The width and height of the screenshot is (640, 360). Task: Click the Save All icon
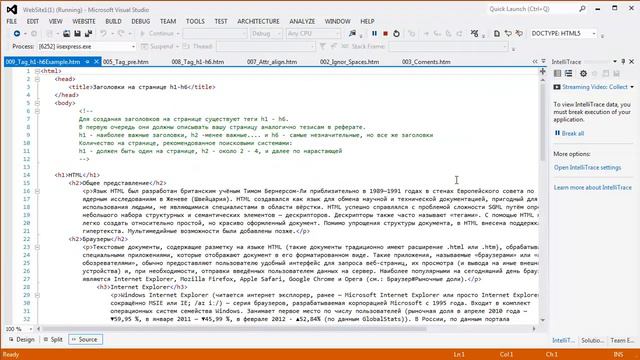(88, 33)
